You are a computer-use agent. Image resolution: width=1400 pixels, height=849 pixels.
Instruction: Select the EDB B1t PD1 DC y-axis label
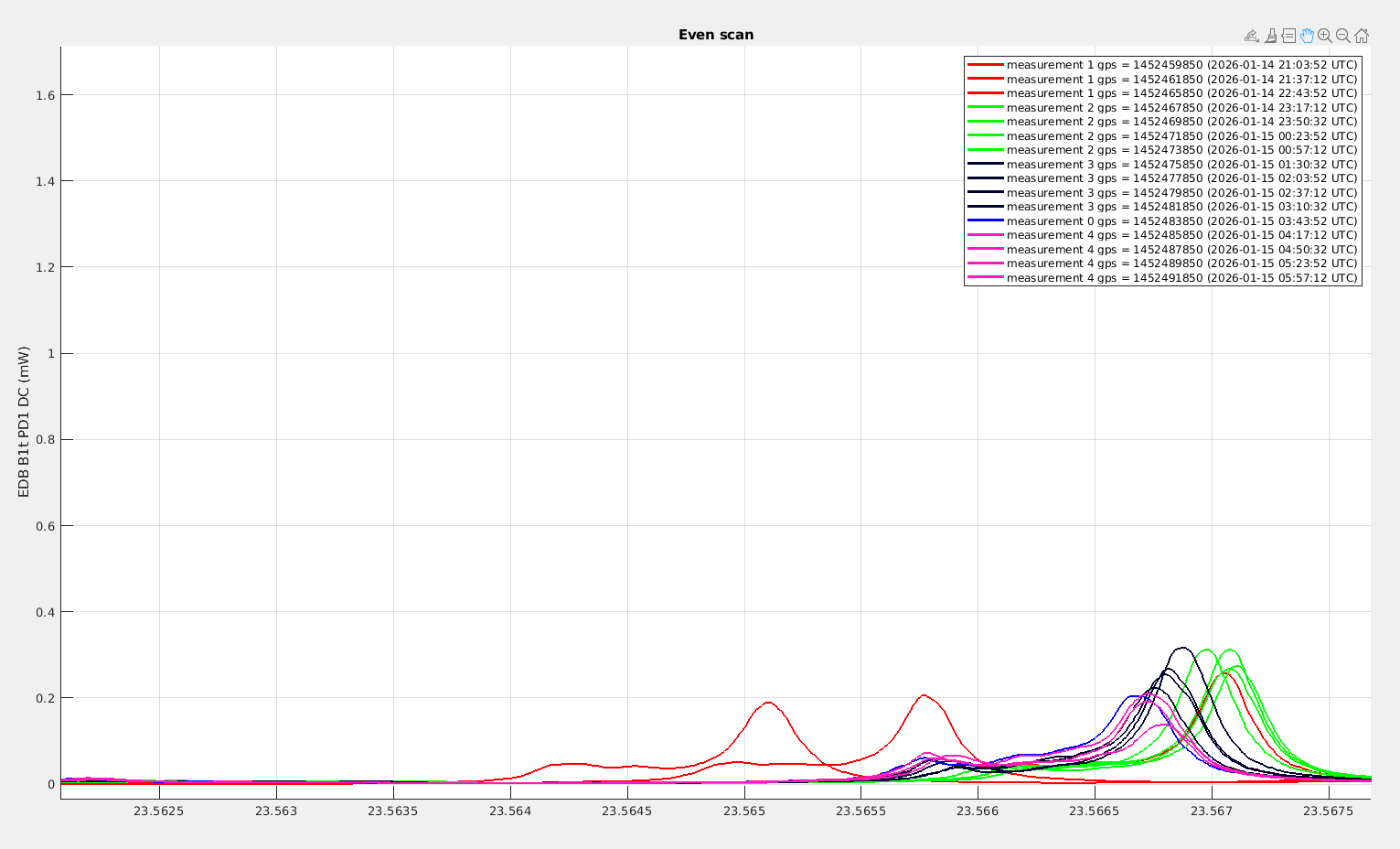[24, 422]
